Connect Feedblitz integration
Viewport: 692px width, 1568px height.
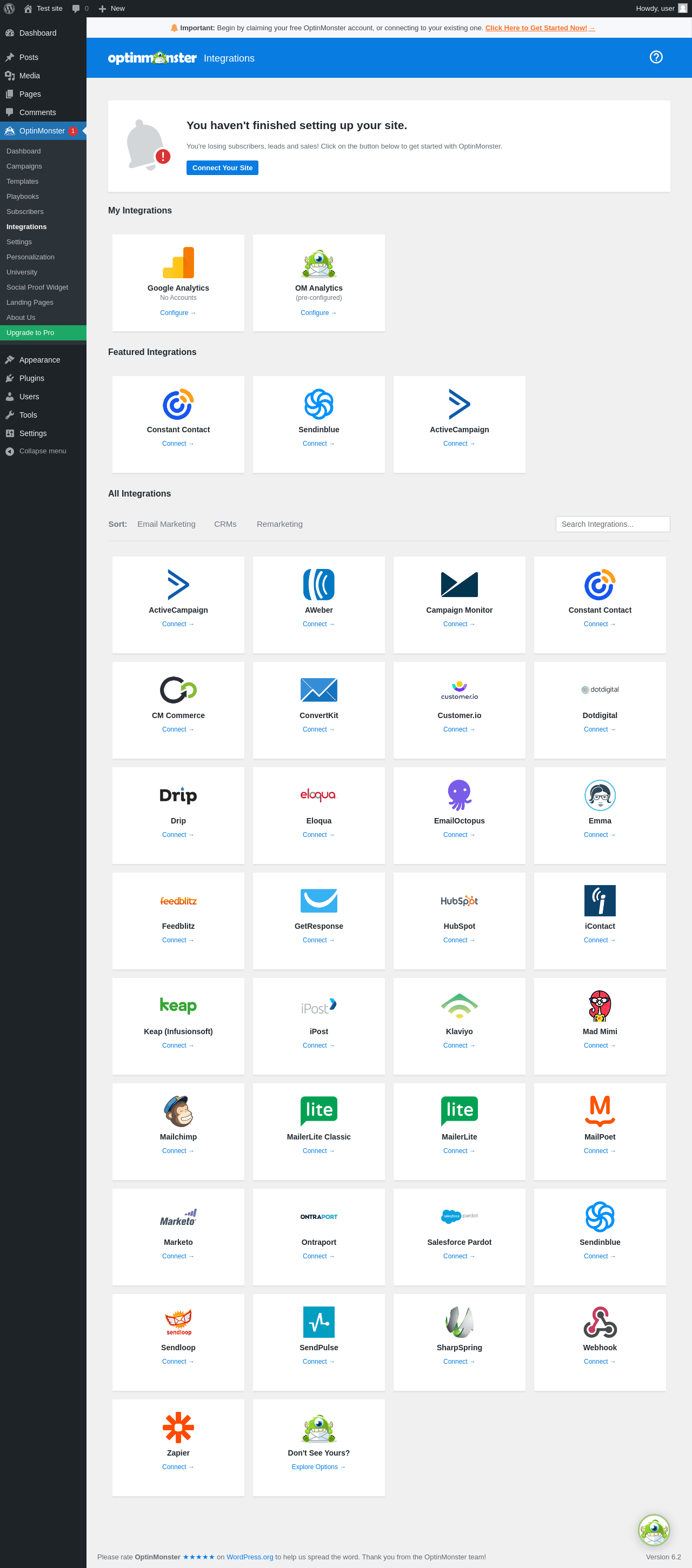178,940
